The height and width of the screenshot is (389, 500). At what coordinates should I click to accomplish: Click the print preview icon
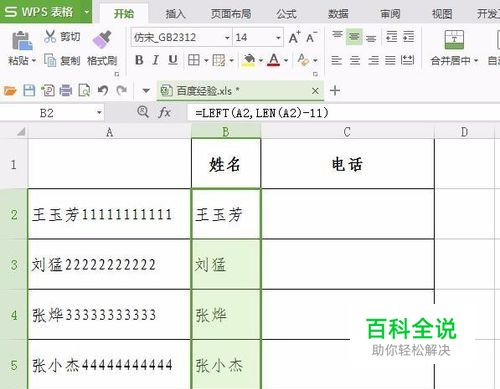[84, 90]
